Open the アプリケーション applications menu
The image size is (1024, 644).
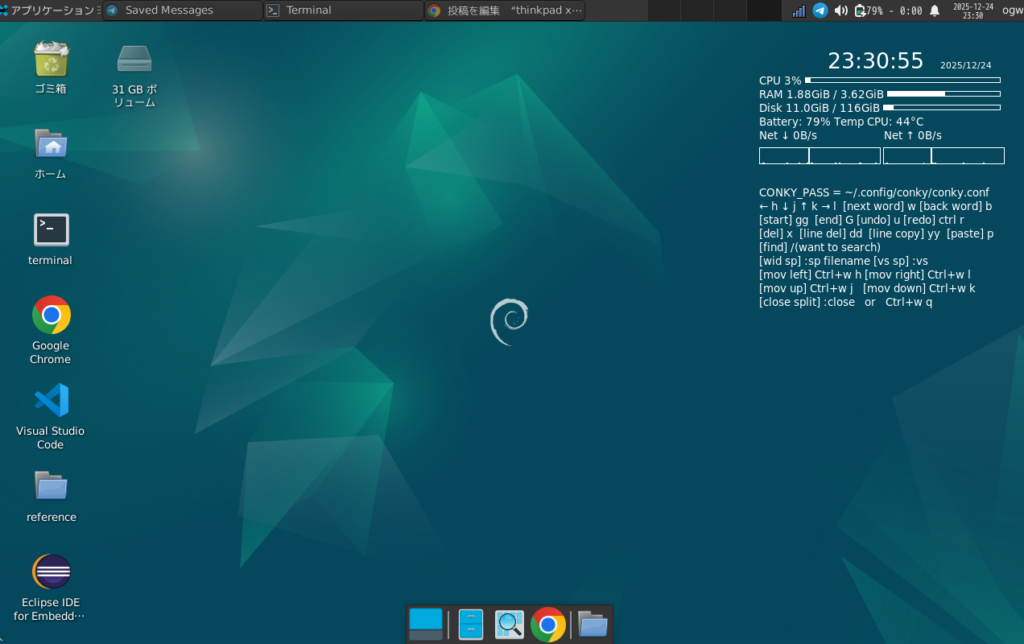(48, 11)
